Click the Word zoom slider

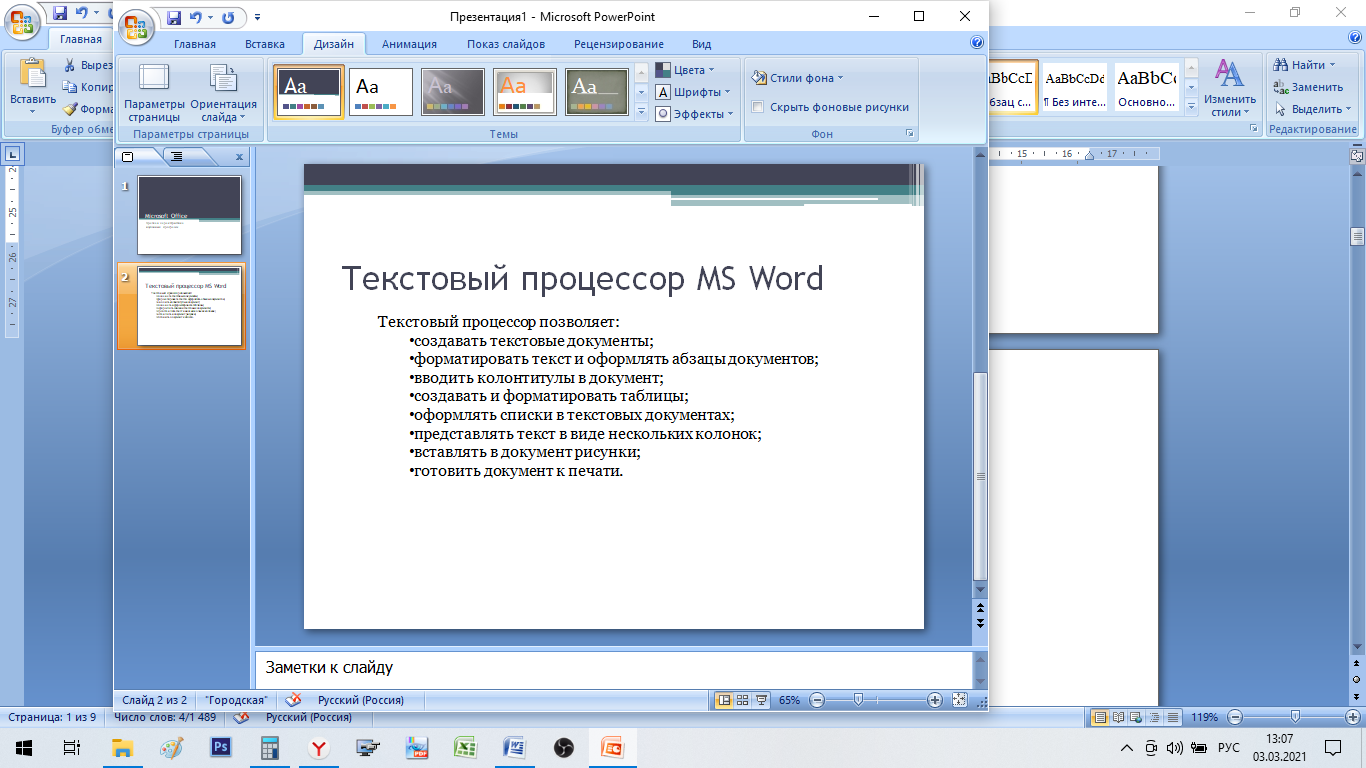click(x=1295, y=717)
